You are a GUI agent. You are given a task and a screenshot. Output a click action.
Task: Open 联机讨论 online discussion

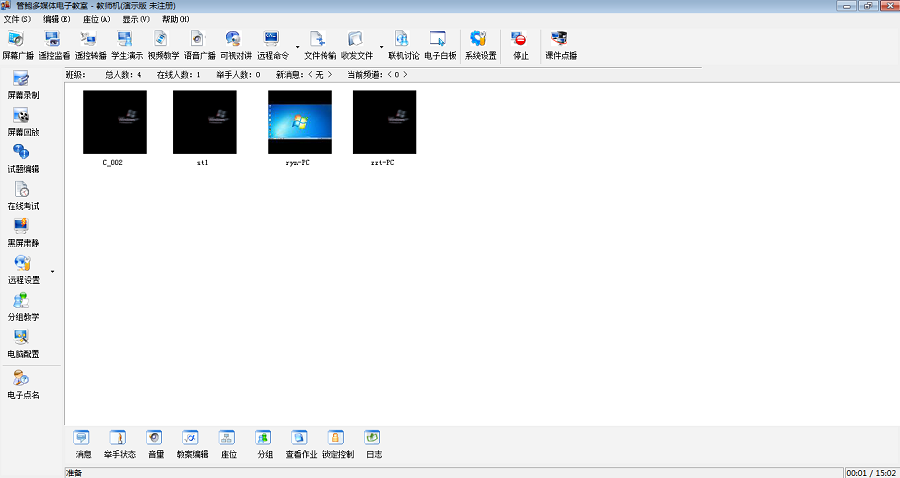point(403,46)
